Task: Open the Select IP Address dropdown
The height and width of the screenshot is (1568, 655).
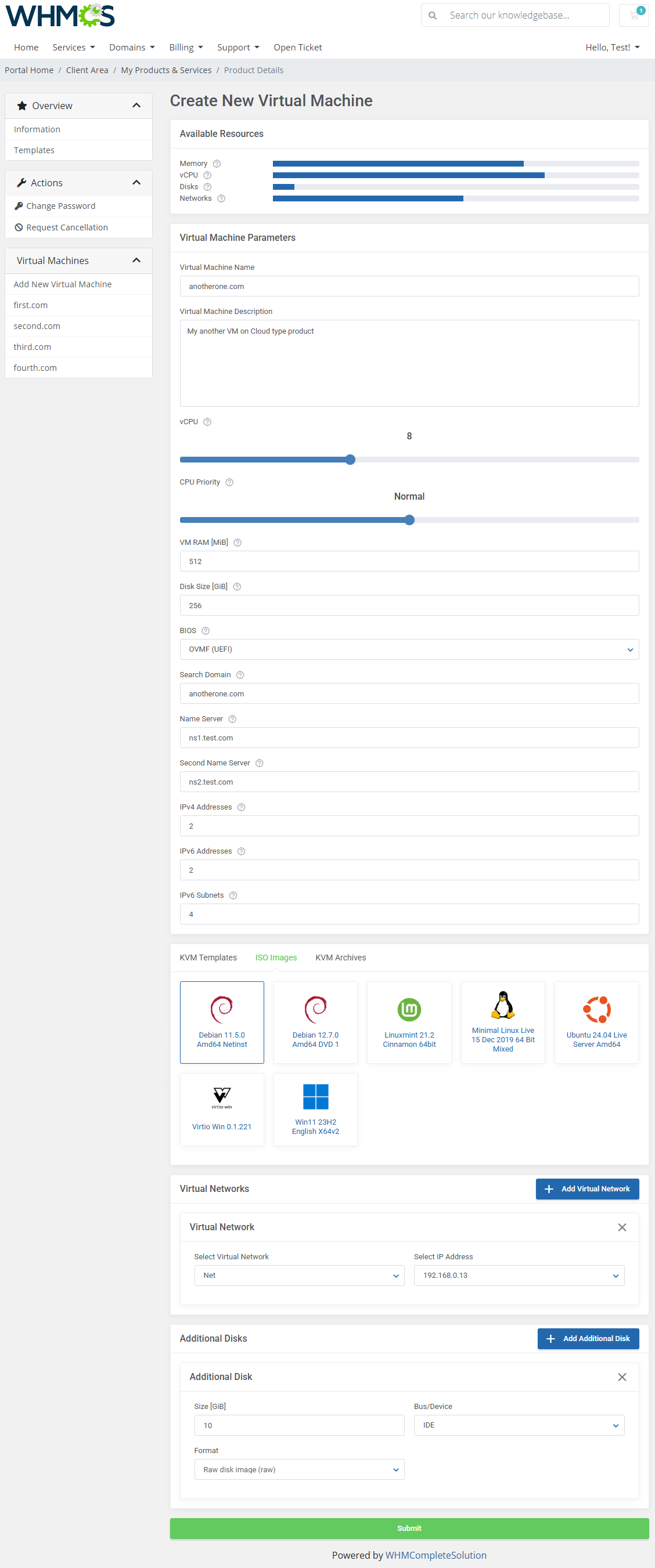Action: pos(519,1275)
